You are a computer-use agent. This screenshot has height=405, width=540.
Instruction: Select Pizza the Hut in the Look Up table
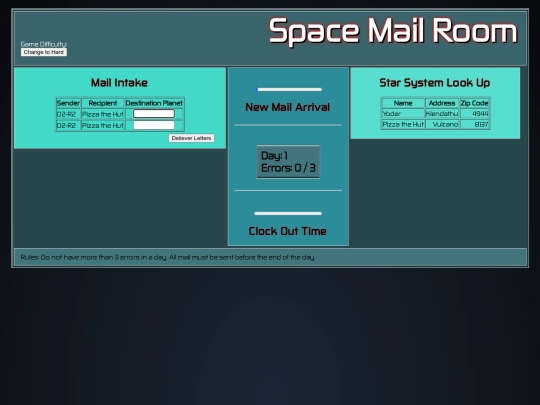[x=403, y=124]
